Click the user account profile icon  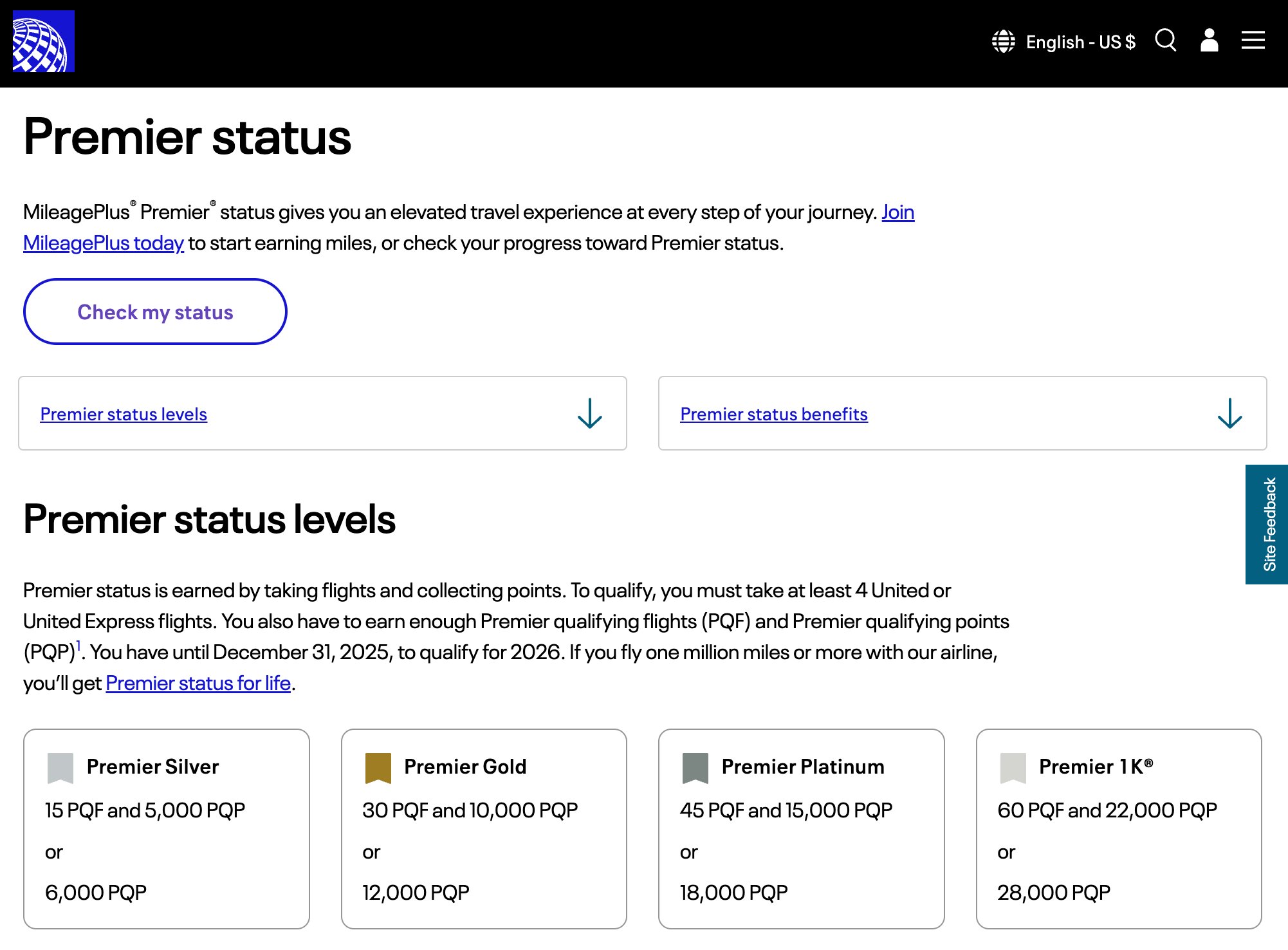pos(1209,41)
